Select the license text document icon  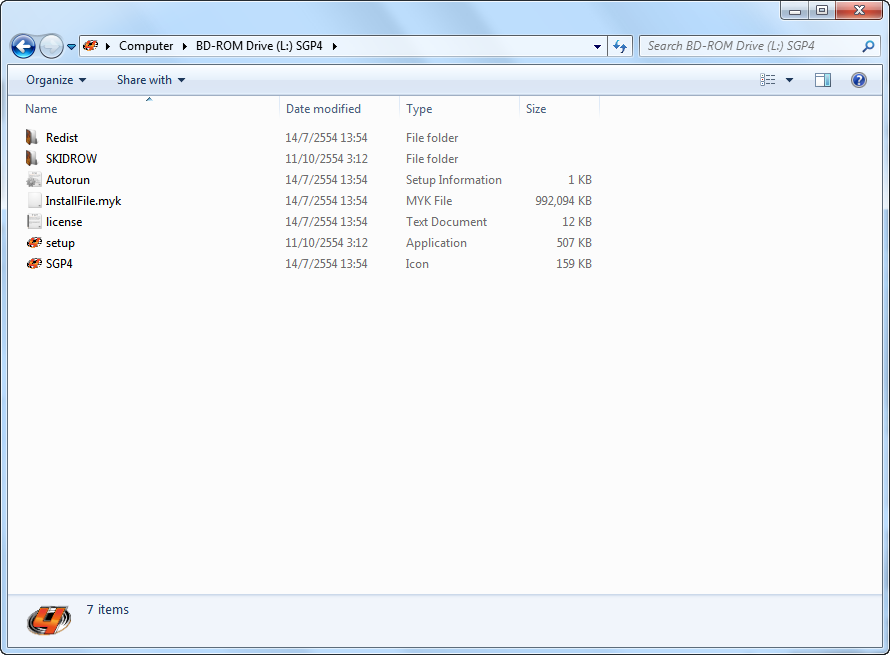[34, 221]
